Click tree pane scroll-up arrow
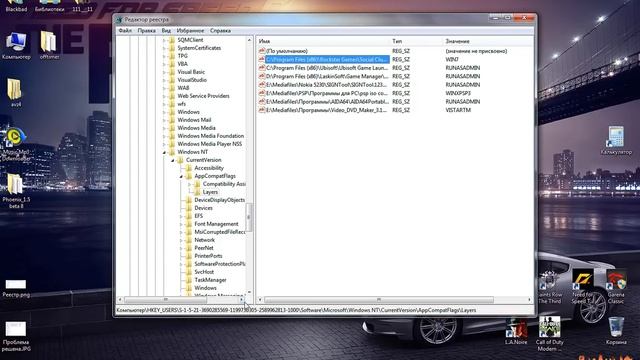 click(249, 40)
